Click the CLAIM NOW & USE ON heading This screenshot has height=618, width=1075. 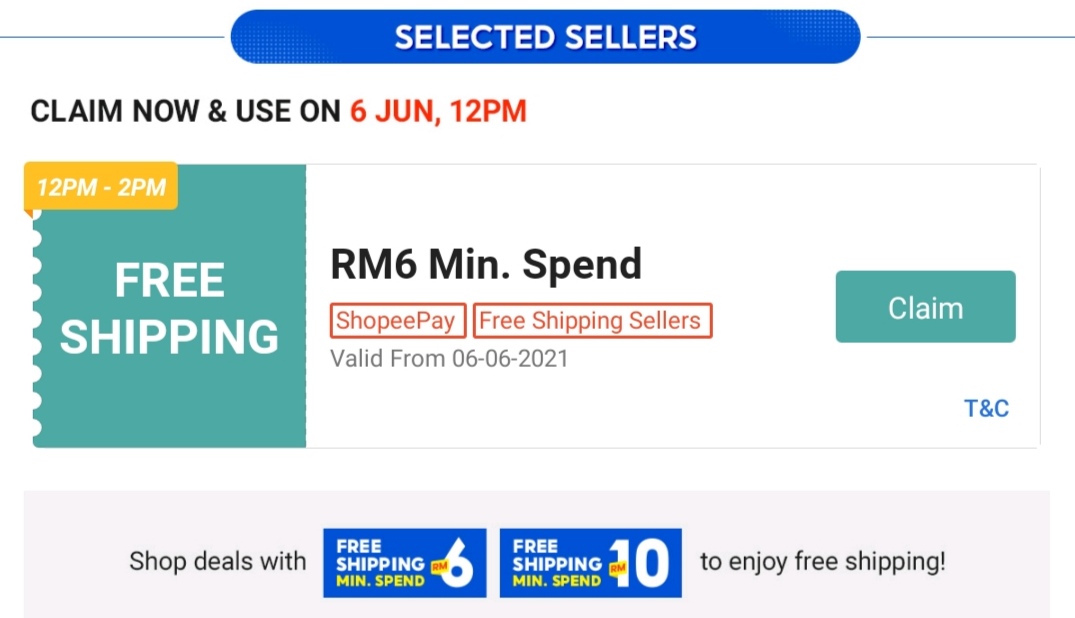coord(186,111)
